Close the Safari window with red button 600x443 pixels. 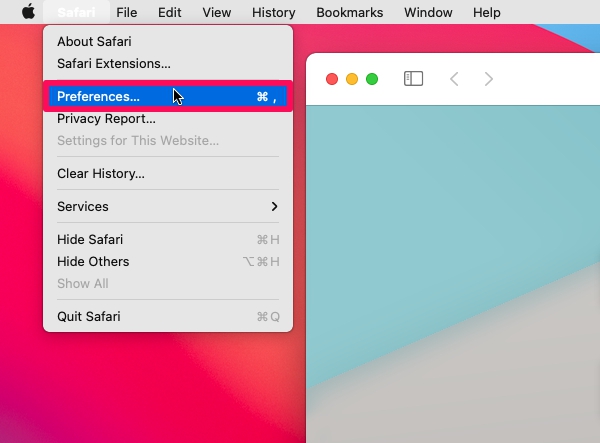point(332,79)
